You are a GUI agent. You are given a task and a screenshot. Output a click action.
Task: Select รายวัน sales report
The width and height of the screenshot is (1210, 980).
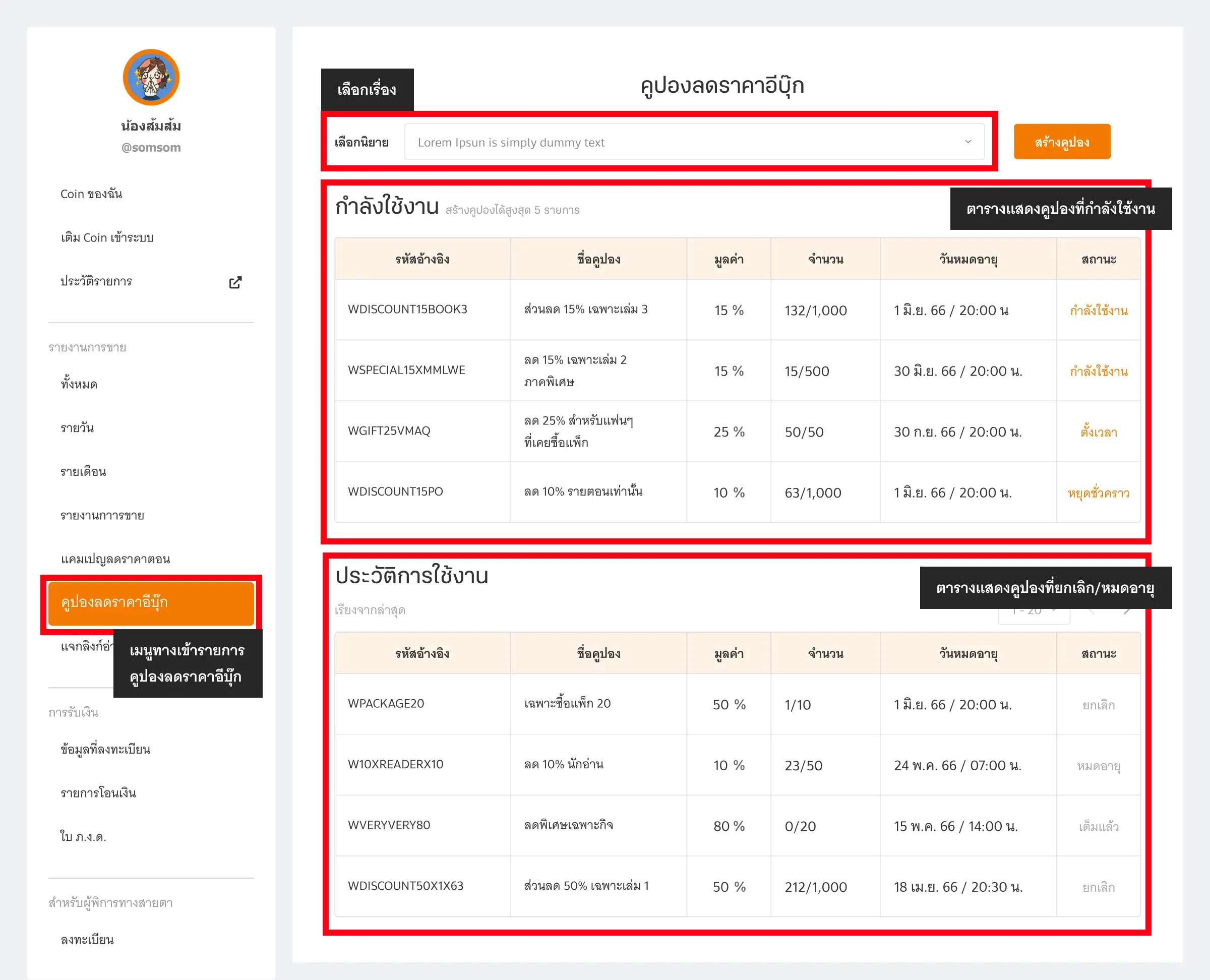(77, 428)
